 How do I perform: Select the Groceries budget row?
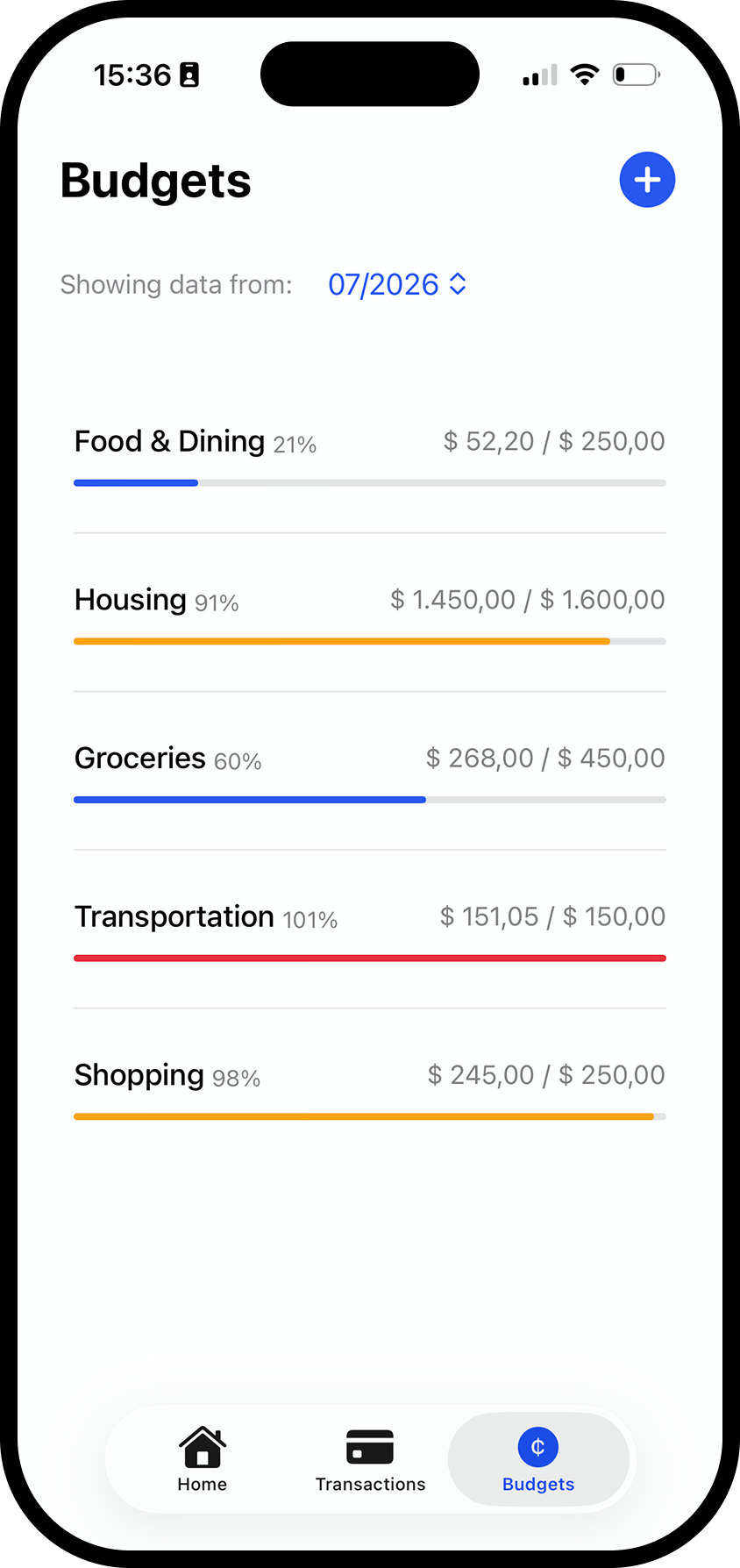[x=370, y=771]
